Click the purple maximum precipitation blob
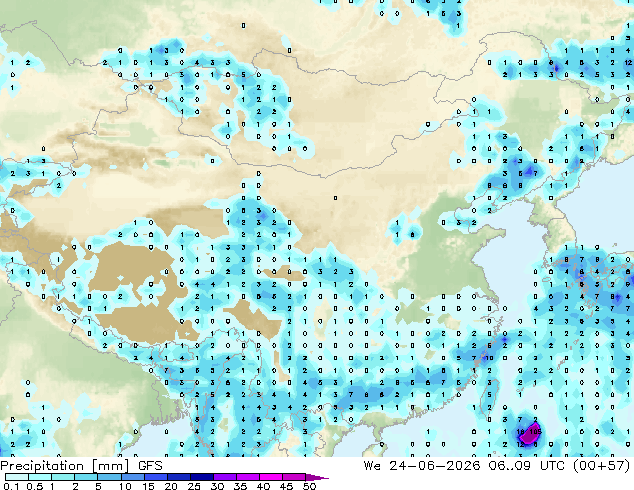The height and width of the screenshot is (490, 634). (x=530, y=435)
